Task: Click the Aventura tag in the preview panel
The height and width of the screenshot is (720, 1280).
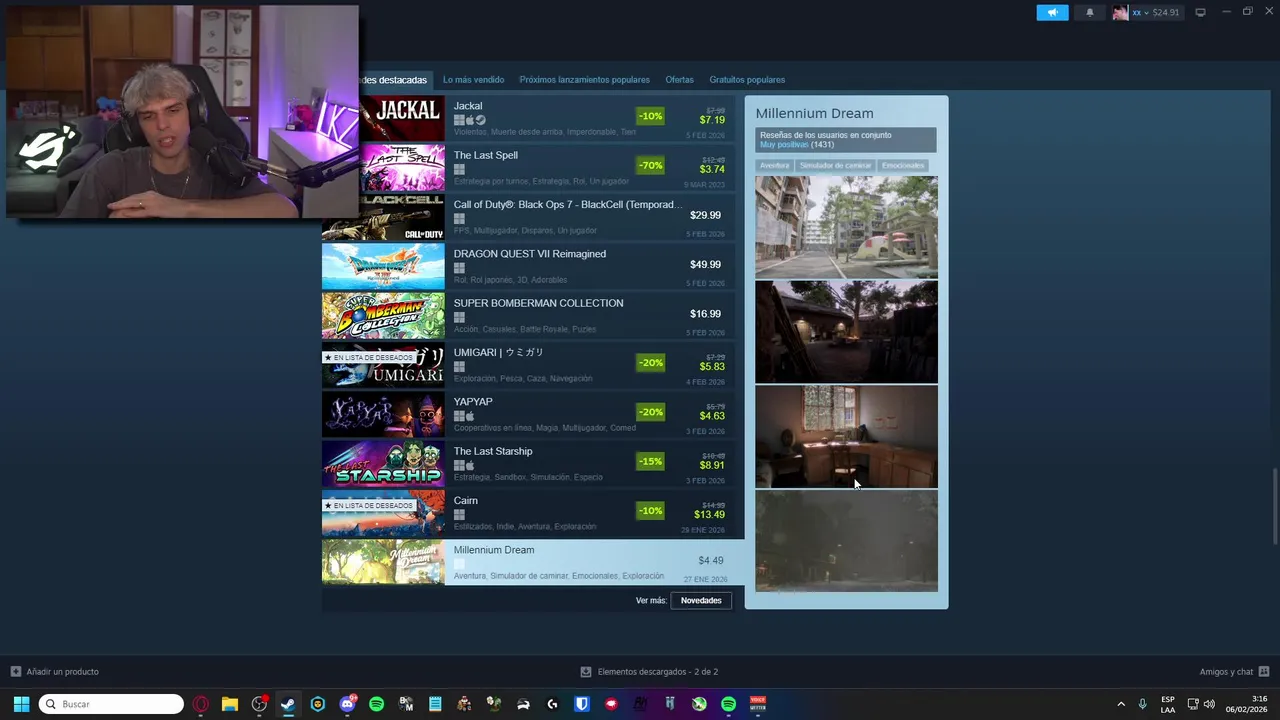Action: click(774, 165)
